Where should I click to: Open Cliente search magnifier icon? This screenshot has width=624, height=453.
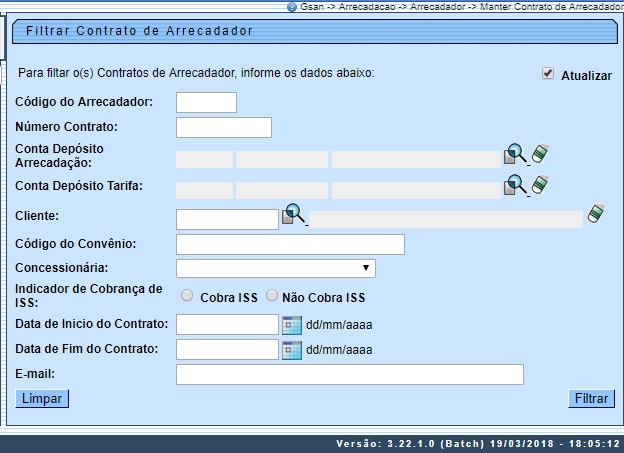[x=293, y=214]
